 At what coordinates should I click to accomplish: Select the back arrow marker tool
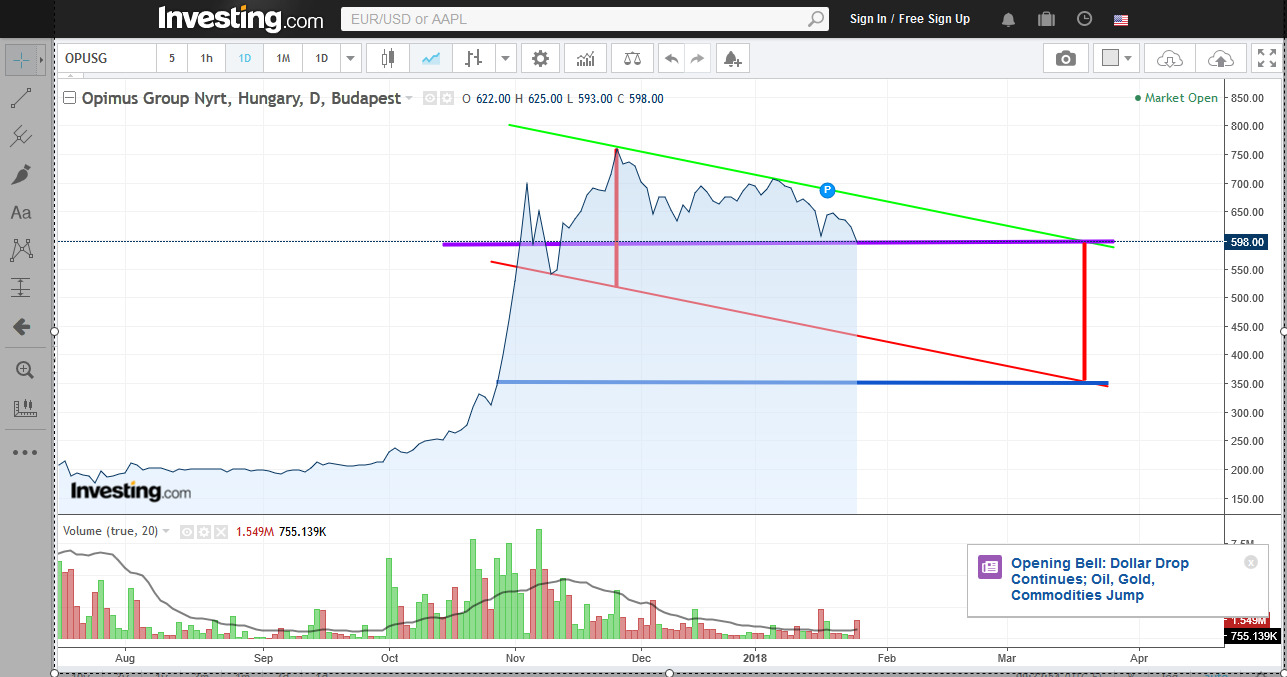(21, 326)
